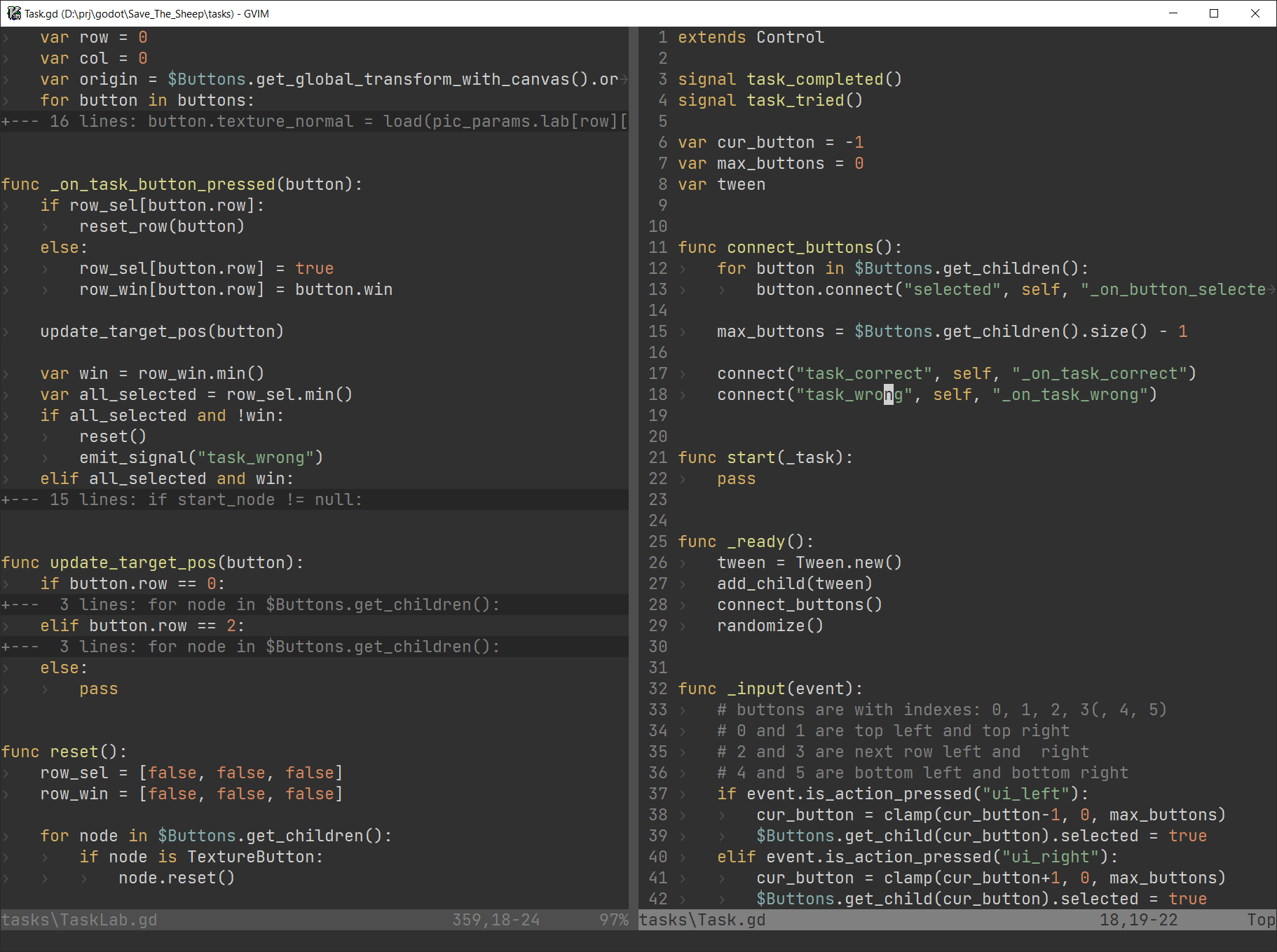Click cursor position '359,18-24' in status line
This screenshot has height=952, width=1277.
[496, 920]
